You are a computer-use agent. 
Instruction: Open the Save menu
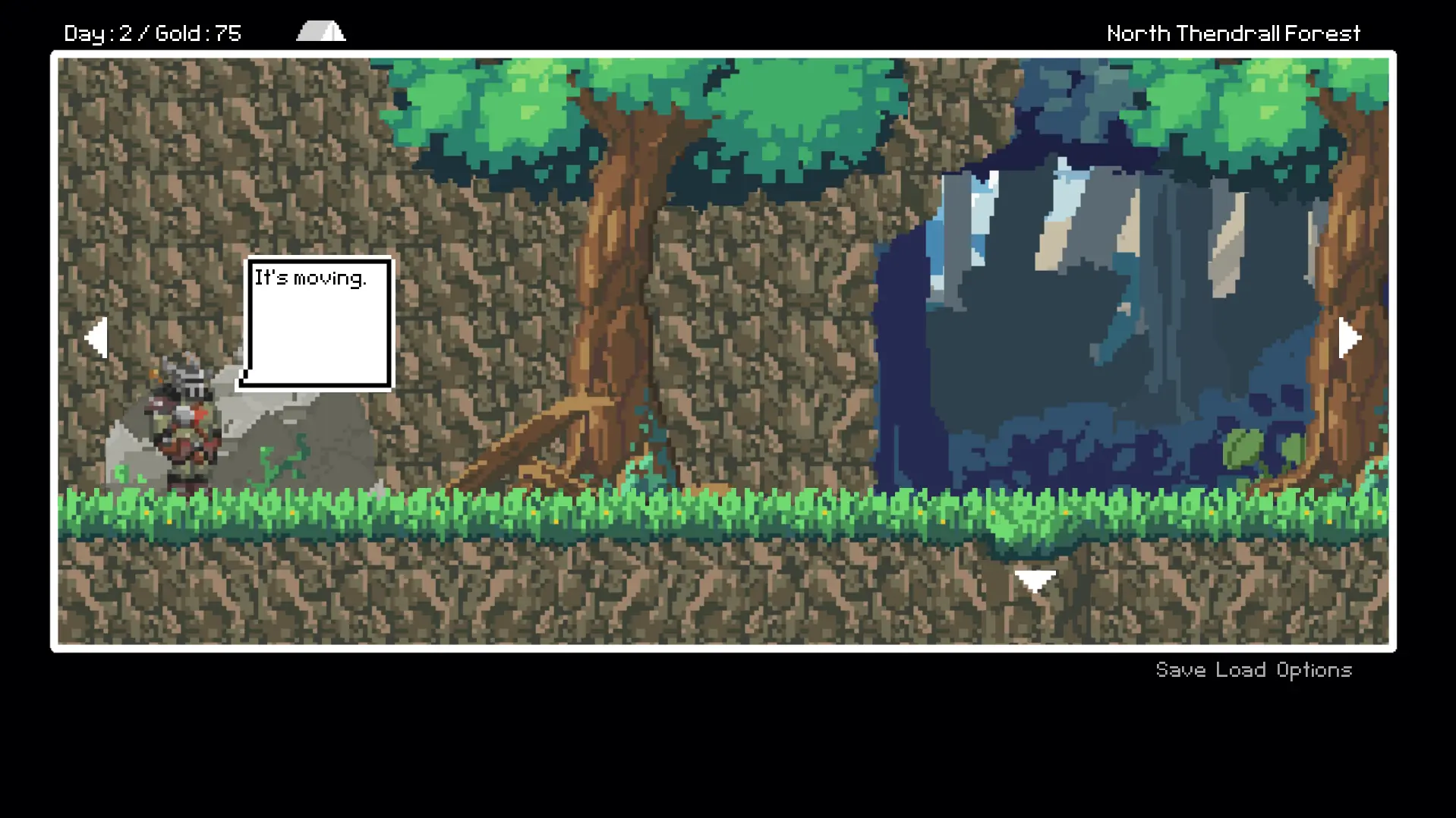point(1180,670)
